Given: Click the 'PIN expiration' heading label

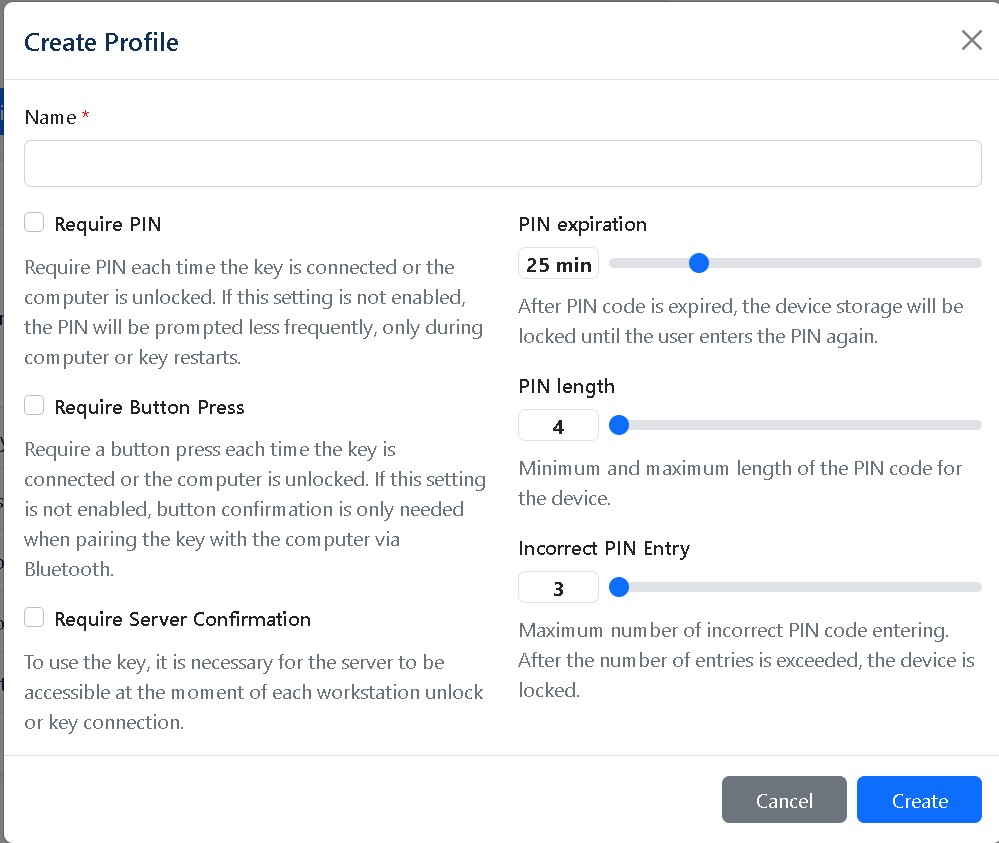Looking at the screenshot, I should pyautogui.click(x=582, y=224).
